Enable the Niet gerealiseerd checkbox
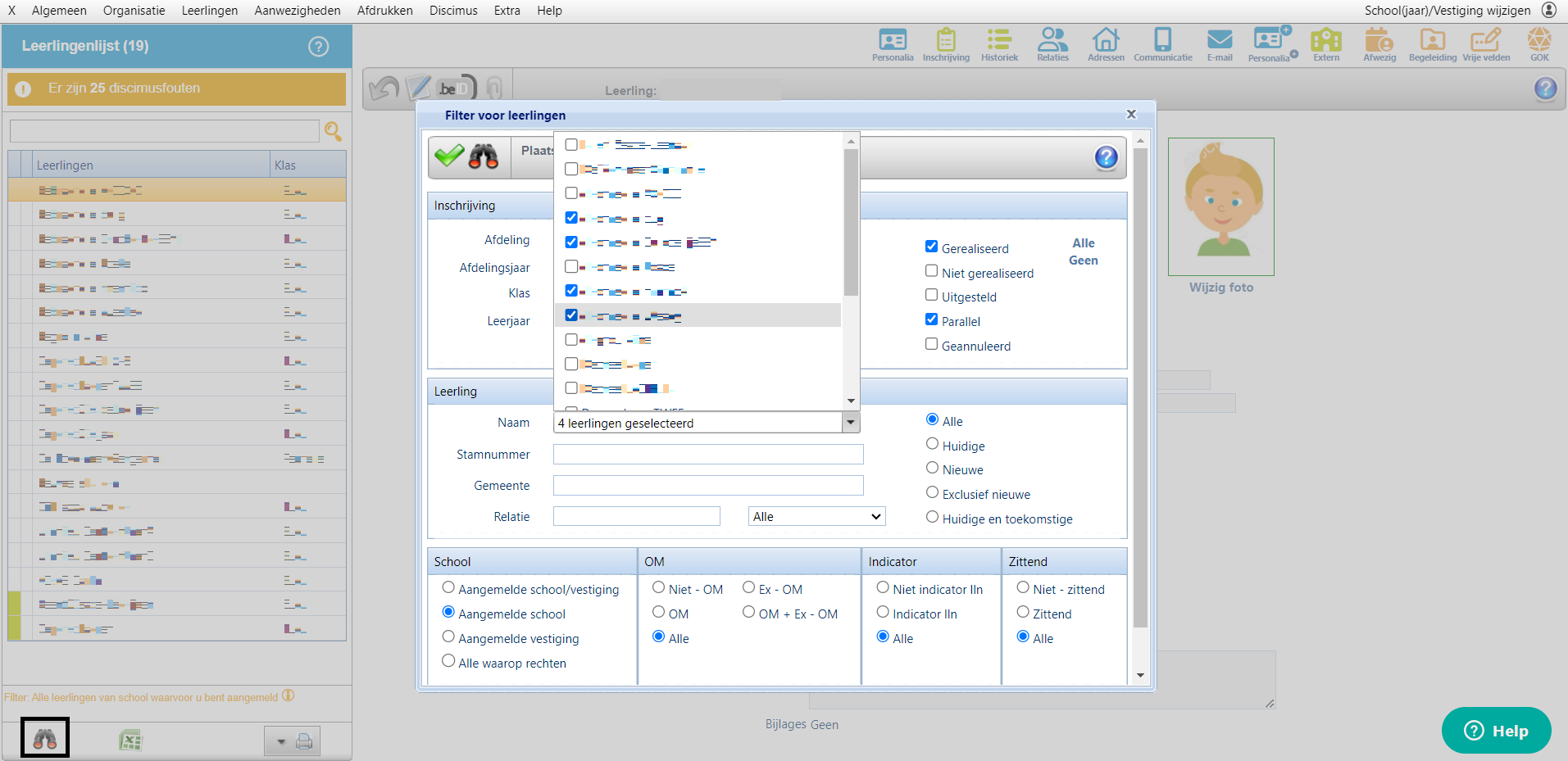Image resolution: width=1568 pixels, height=761 pixels. point(931,271)
